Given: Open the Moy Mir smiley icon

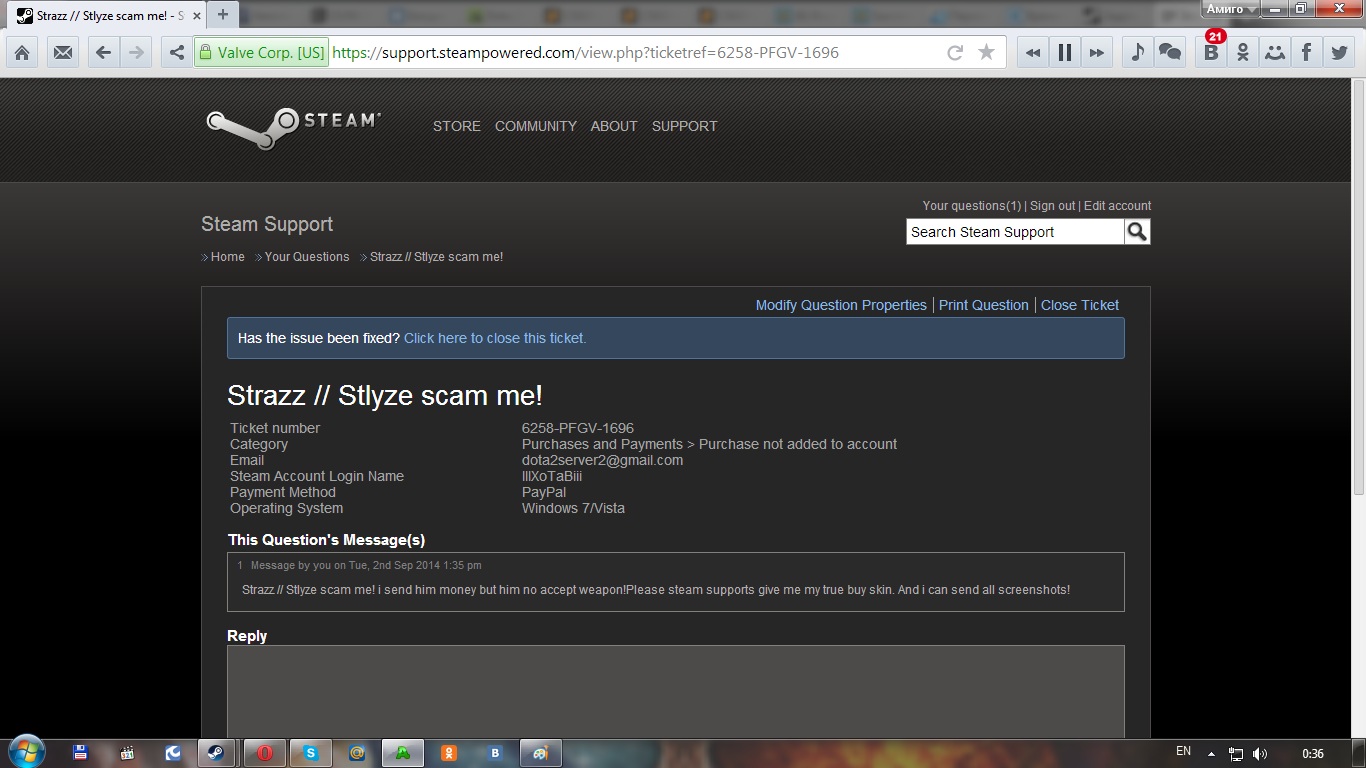Looking at the screenshot, I should 1275,53.
